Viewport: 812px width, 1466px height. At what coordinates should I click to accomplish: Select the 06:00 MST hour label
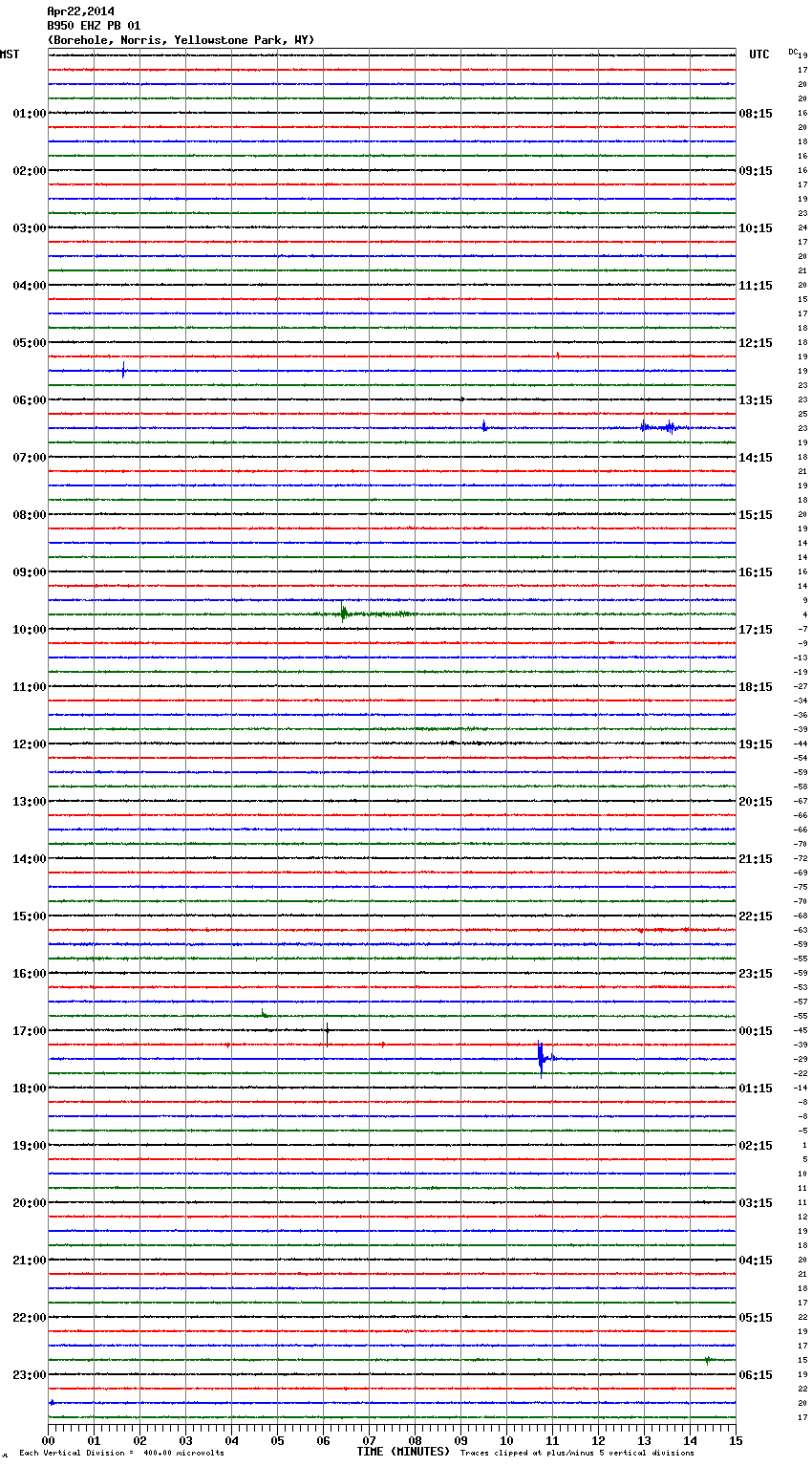(x=30, y=399)
